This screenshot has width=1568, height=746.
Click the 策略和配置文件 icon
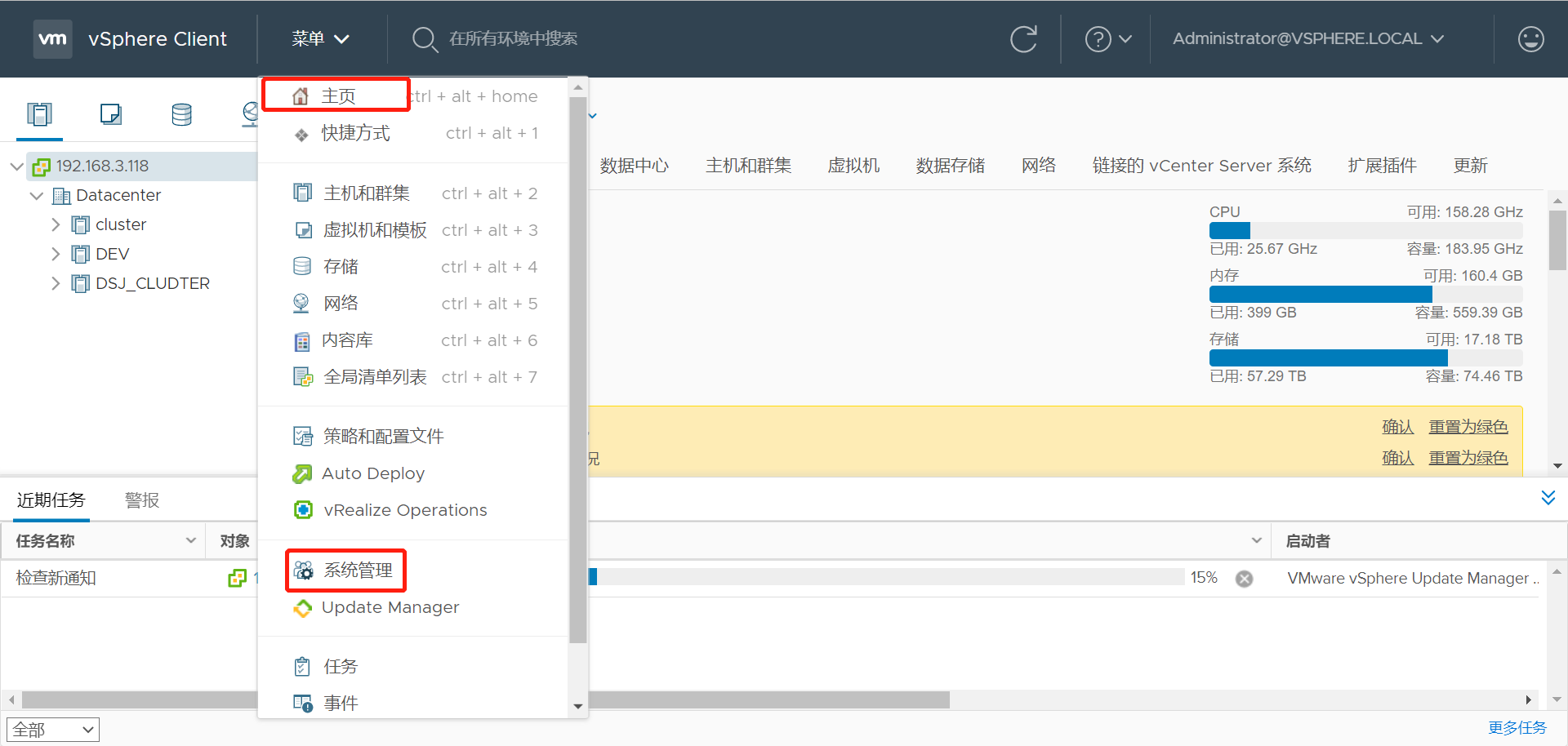point(303,437)
